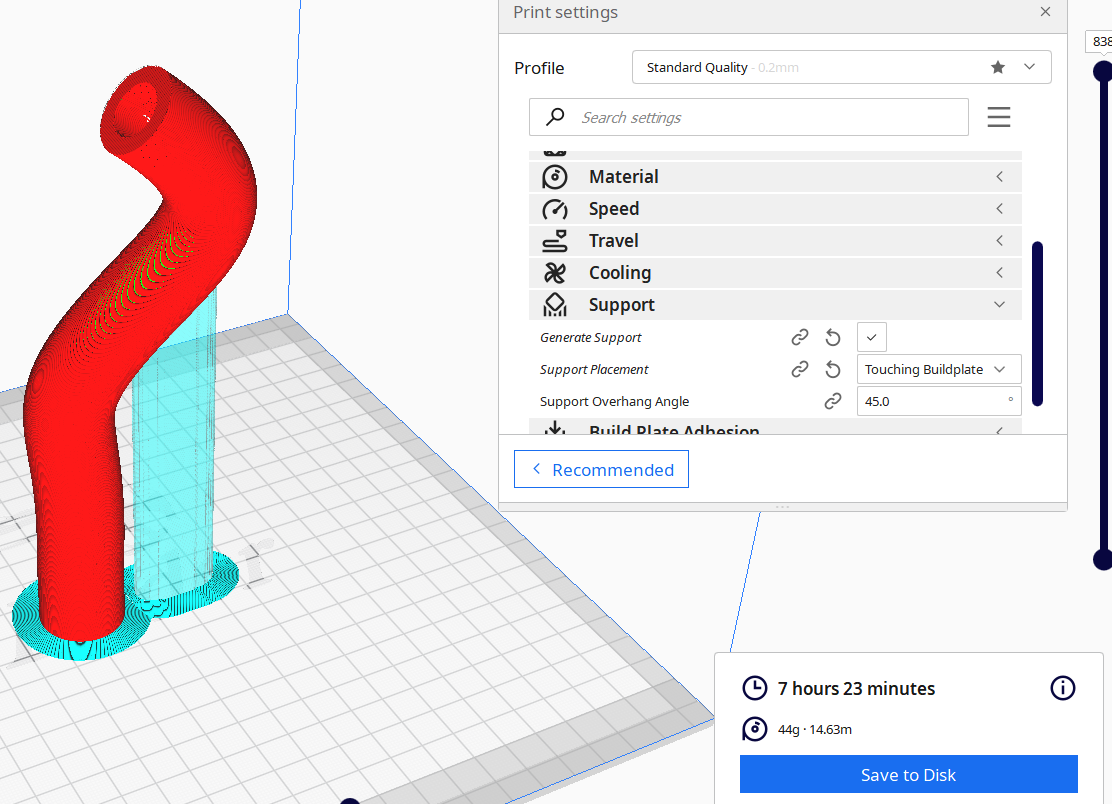
Task: Open print time info details icon
Action: pos(1062,688)
